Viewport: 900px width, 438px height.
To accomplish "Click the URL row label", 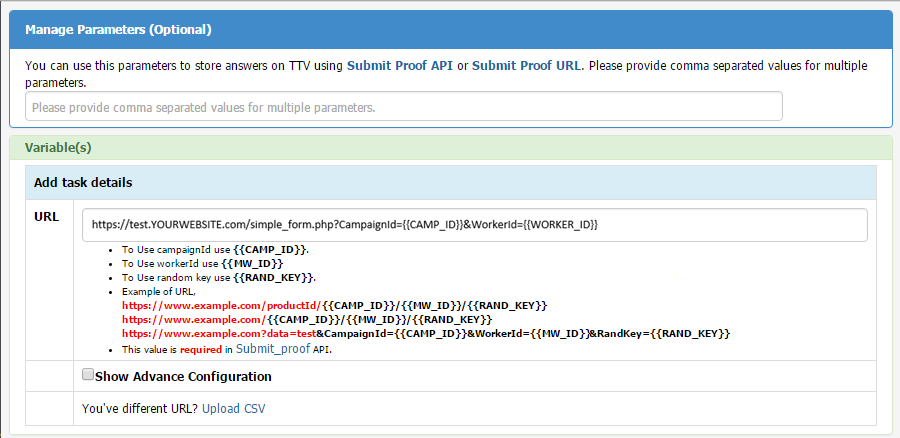I will click(x=47, y=216).
